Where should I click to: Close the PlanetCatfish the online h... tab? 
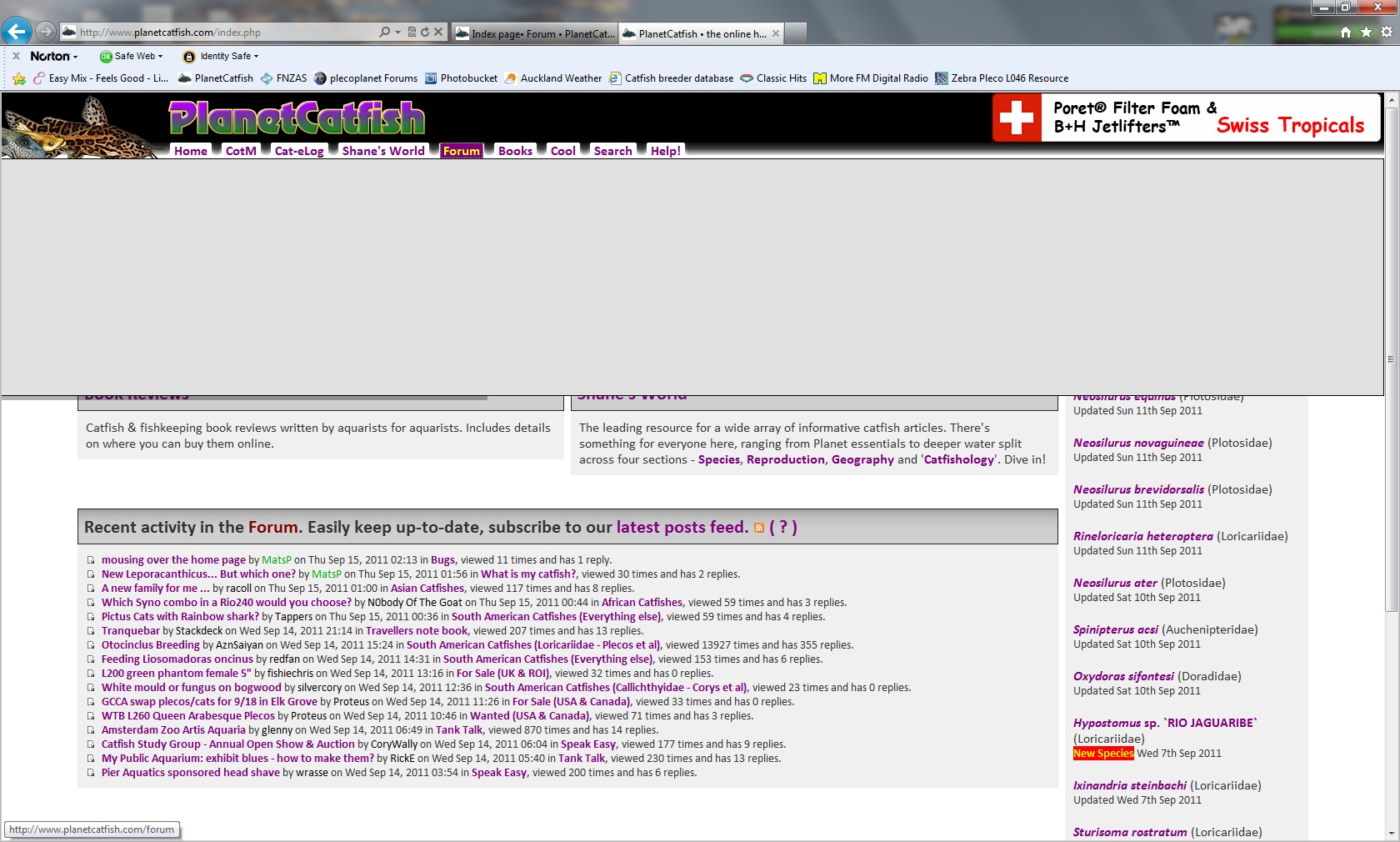pyautogui.click(x=776, y=33)
